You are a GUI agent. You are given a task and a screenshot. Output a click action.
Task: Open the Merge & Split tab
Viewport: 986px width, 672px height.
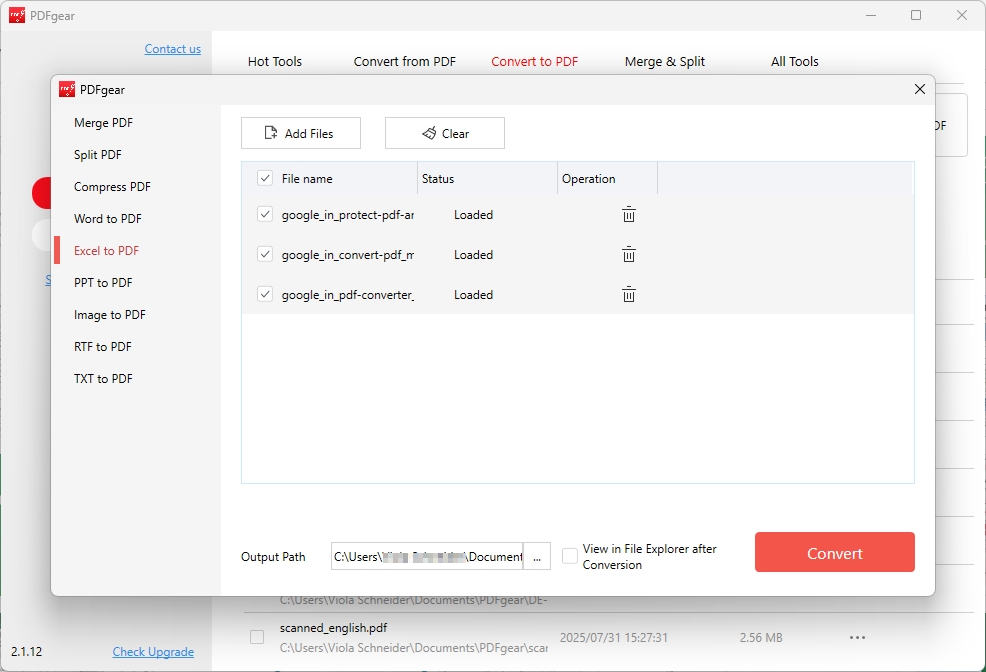664,61
